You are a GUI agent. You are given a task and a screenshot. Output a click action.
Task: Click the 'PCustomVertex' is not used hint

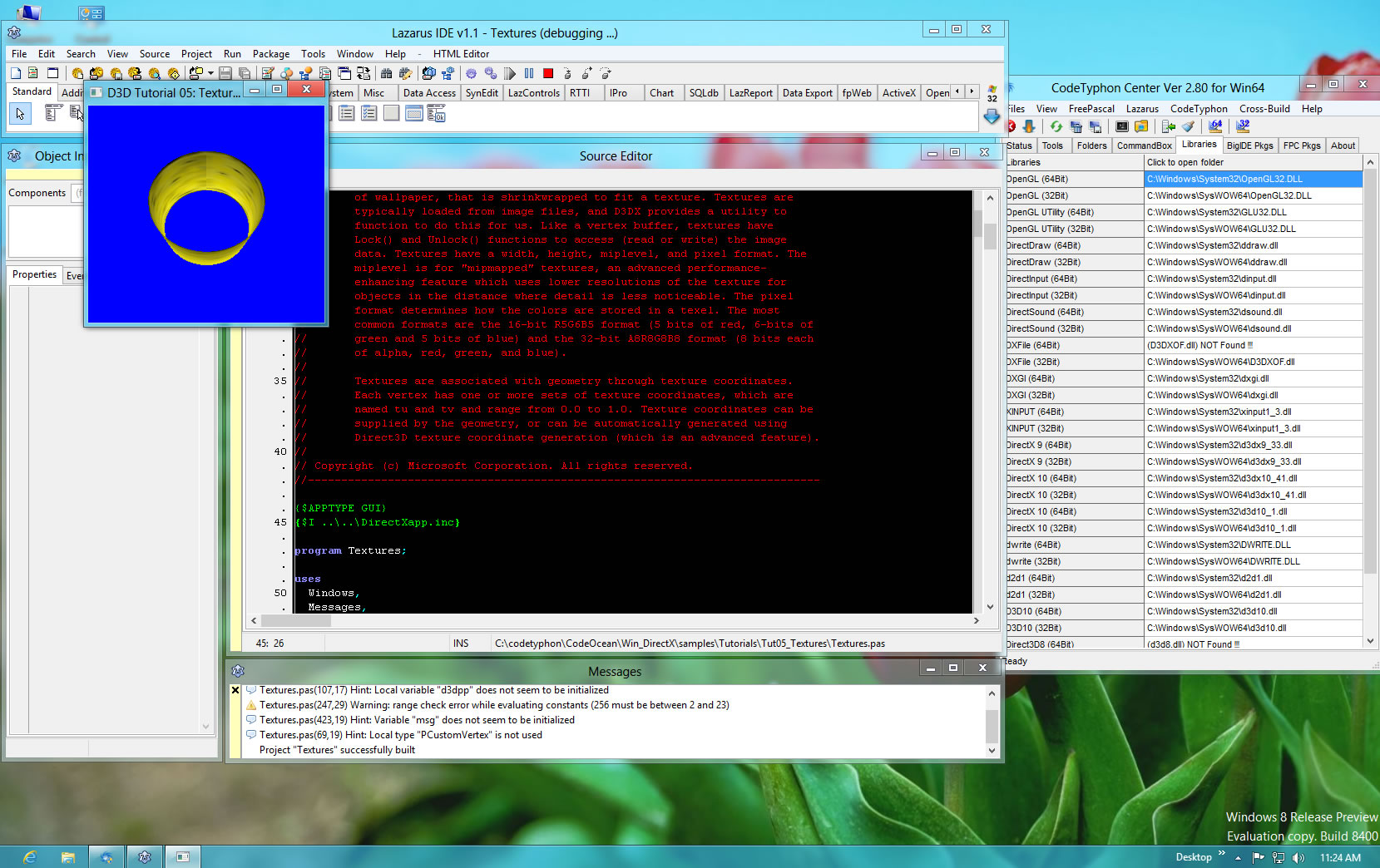click(400, 735)
